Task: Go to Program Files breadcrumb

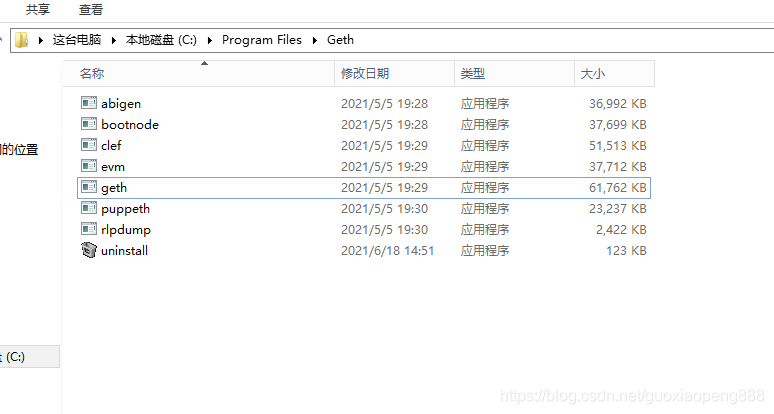Action: 262,40
